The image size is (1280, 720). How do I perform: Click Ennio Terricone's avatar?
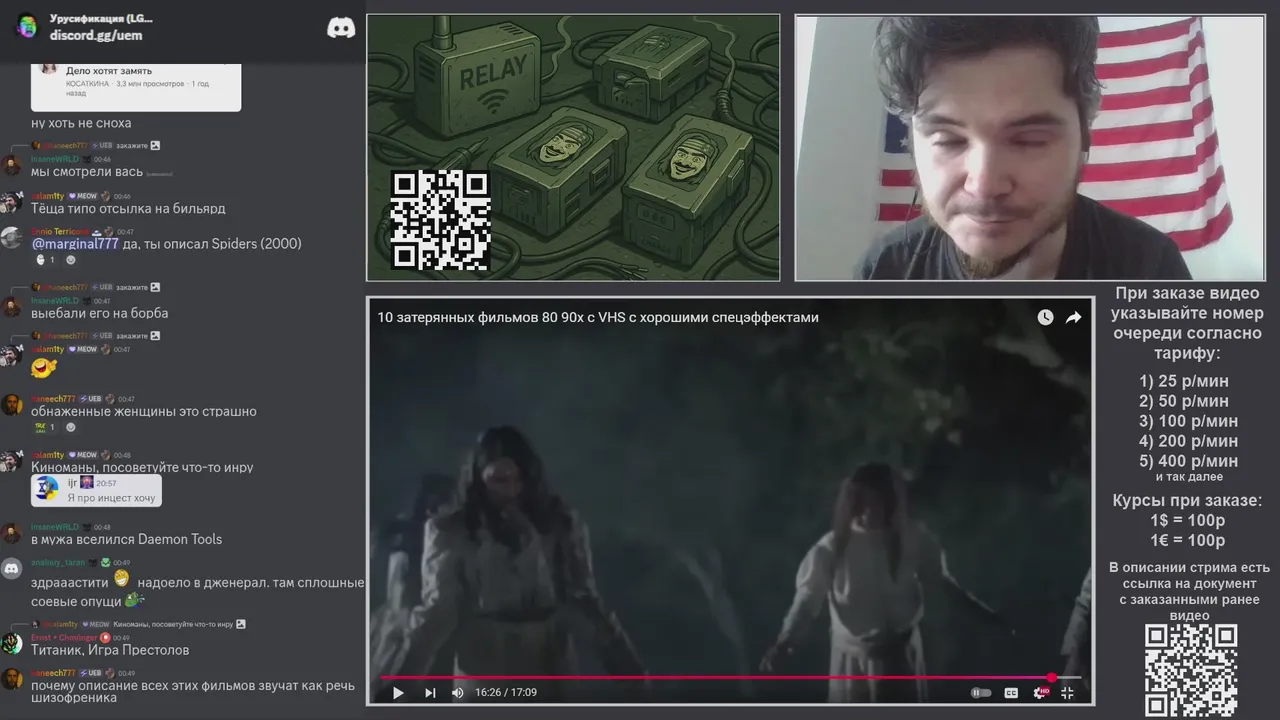12,238
